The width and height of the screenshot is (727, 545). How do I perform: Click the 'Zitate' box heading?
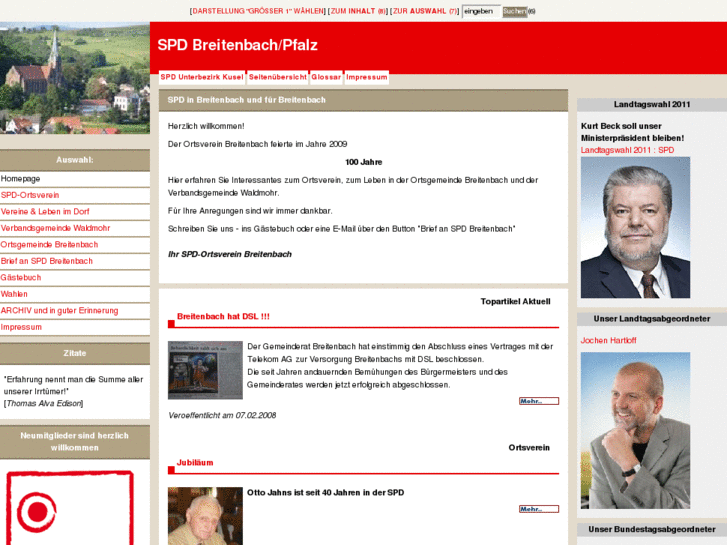click(x=75, y=353)
